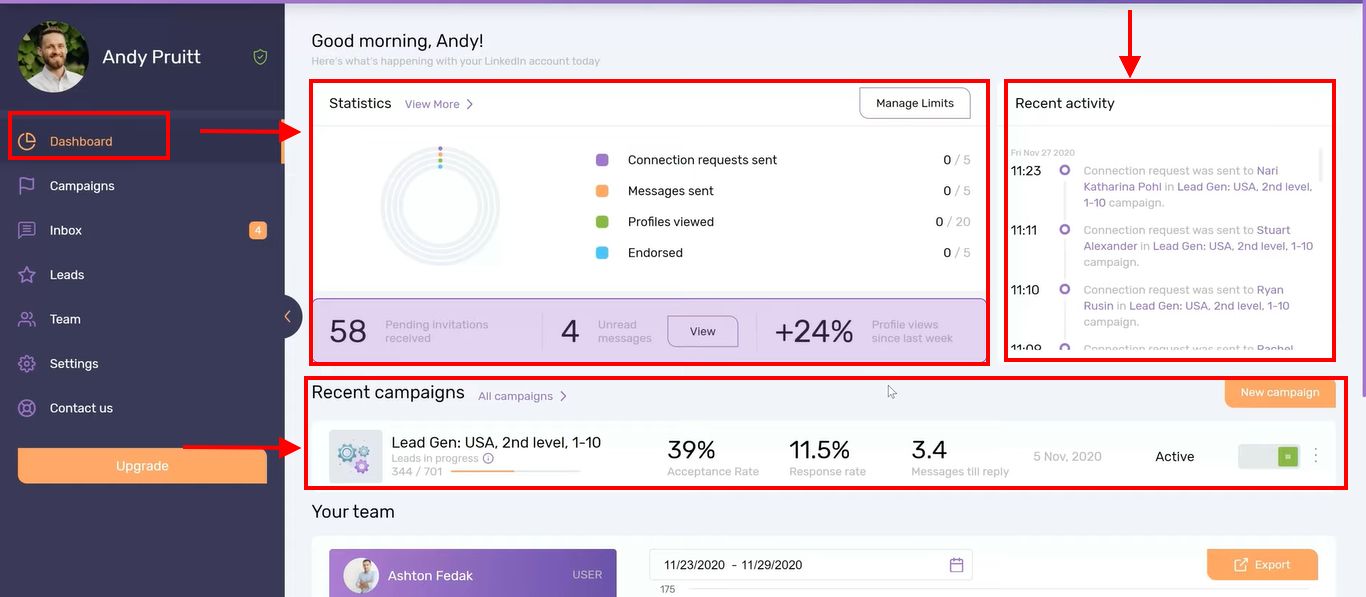Open the calendar icon in the date picker
Image resolution: width=1366 pixels, height=597 pixels.
point(955,564)
